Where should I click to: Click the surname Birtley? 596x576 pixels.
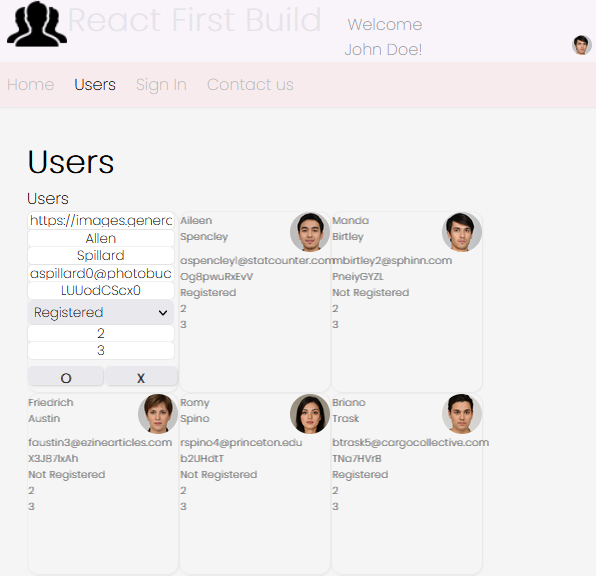coord(348,236)
